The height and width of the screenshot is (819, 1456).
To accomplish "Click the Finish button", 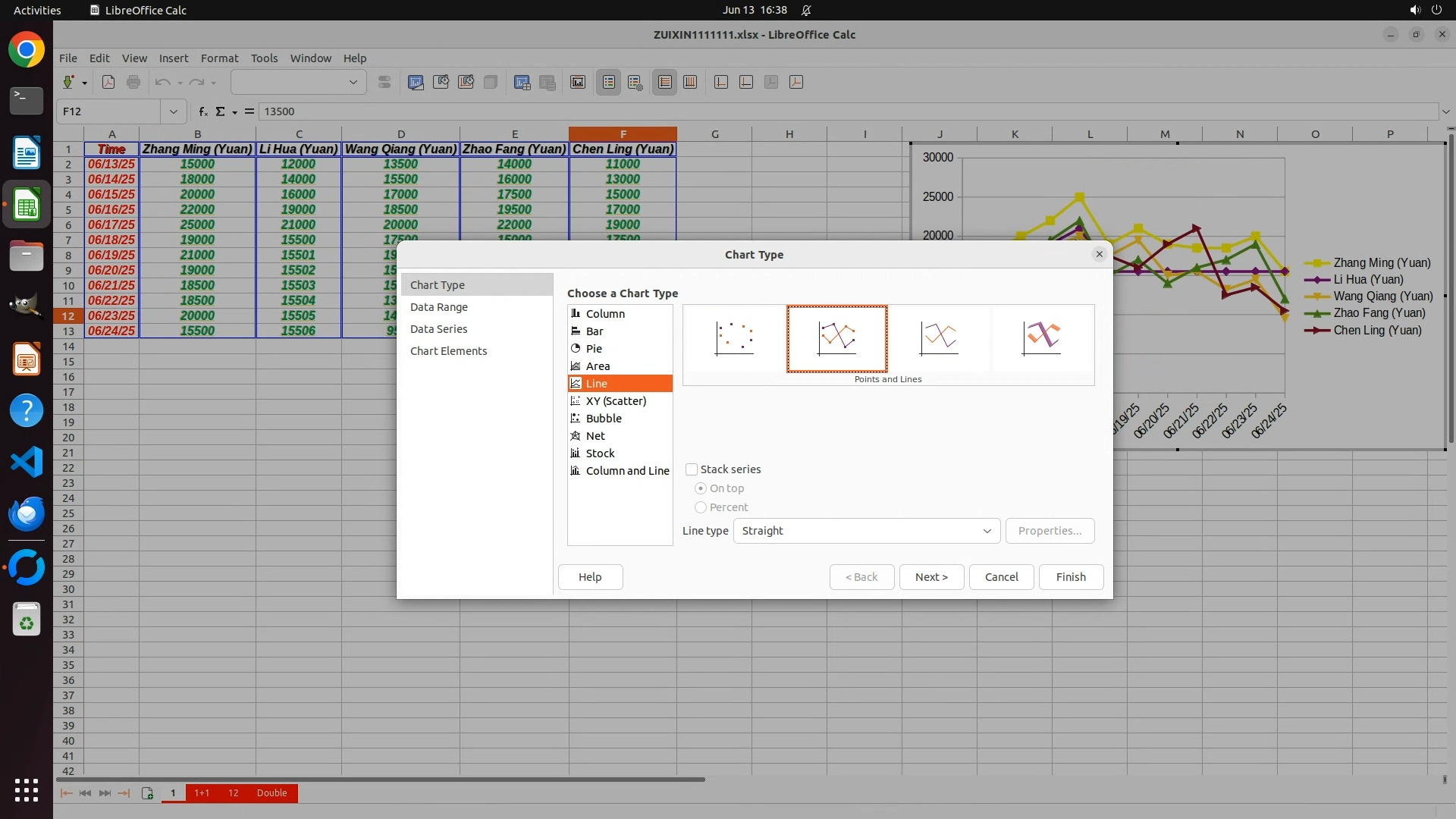I will pos(1070,577).
